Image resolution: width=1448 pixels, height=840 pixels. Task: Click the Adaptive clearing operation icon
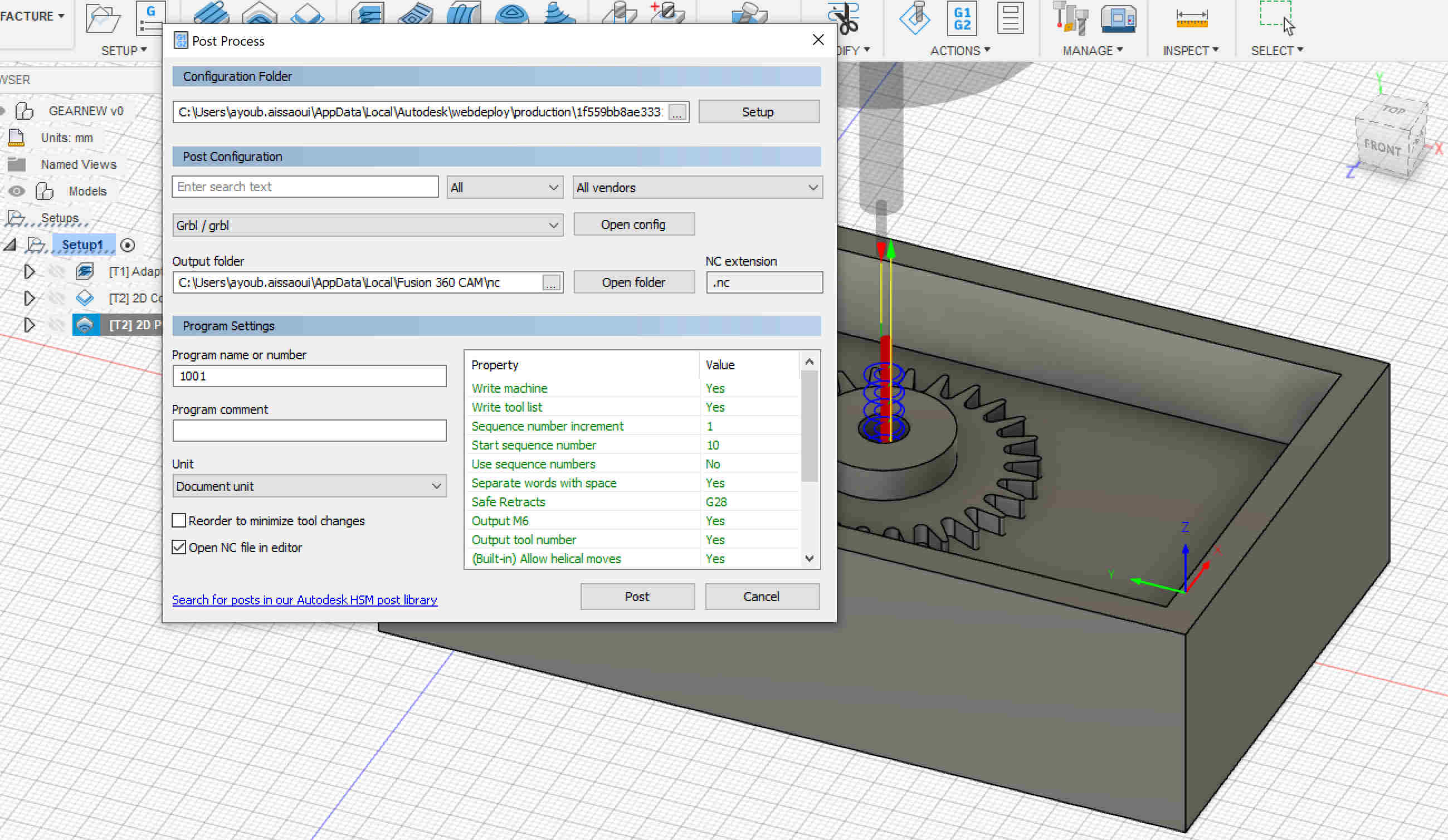[x=85, y=271]
